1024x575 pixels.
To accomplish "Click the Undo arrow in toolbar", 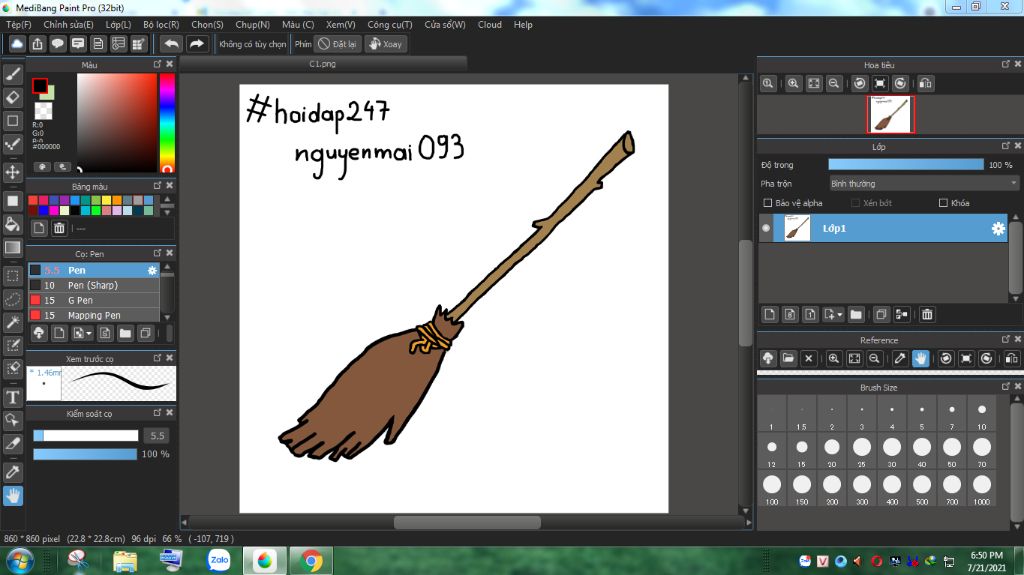I will tap(172, 44).
